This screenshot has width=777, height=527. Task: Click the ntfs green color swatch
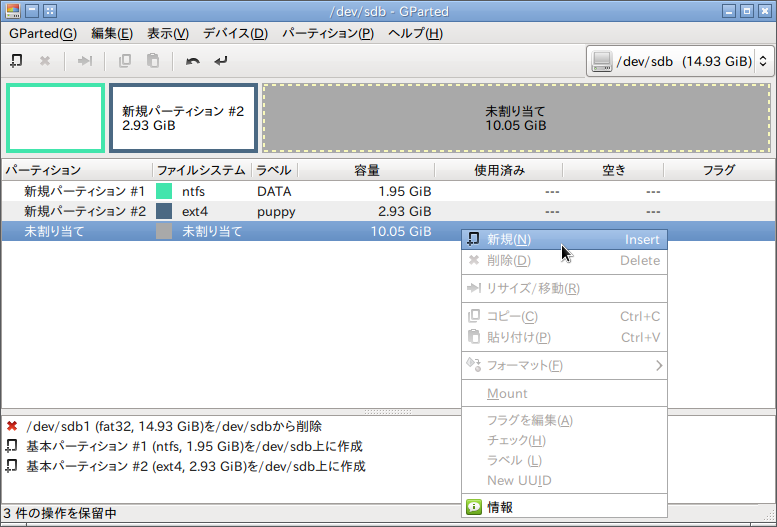[x=164, y=191]
